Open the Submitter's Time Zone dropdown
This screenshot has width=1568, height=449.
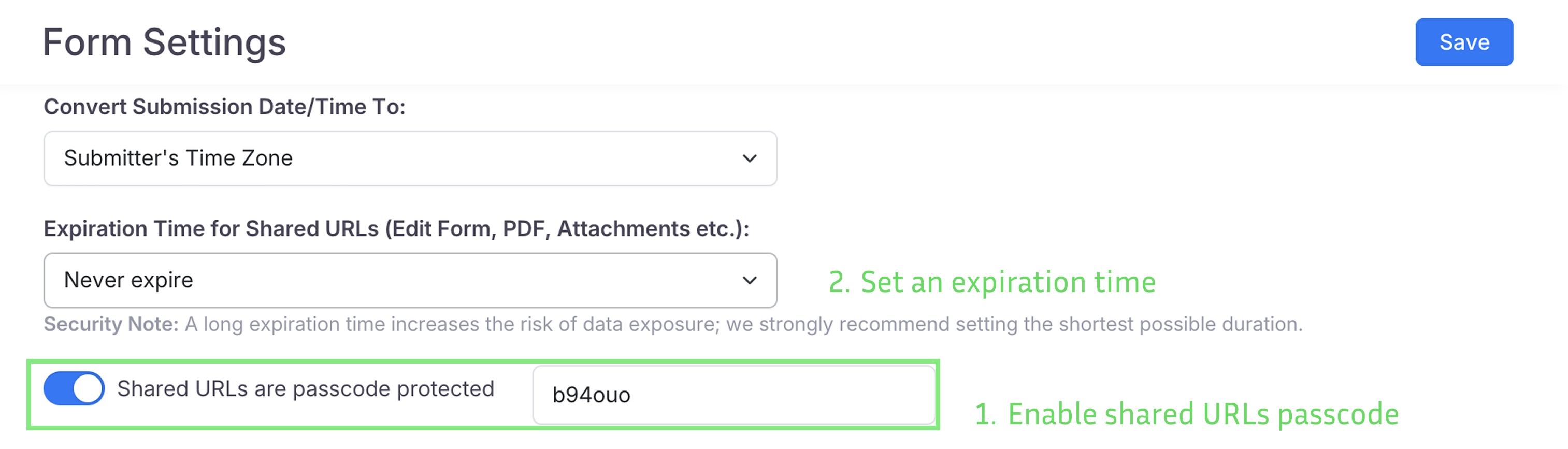pyautogui.click(x=410, y=158)
